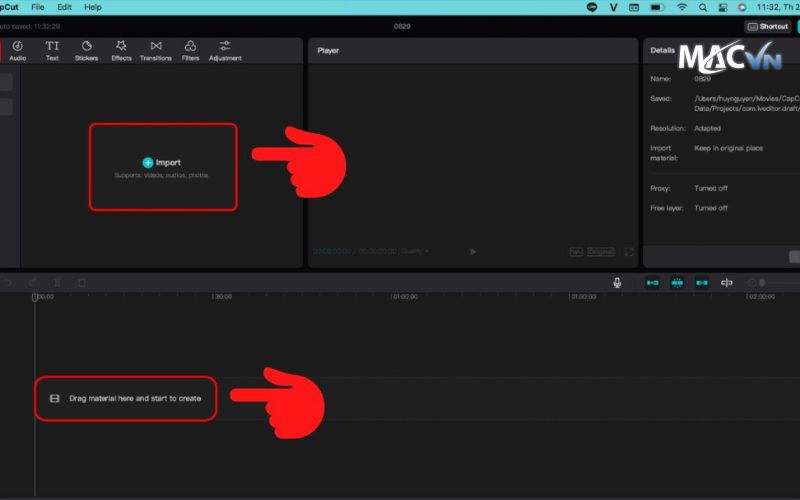Toggle fullscreen preview in the Player
Viewport: 800px width, 500px height.
pyautogui.click(x=629, y=252)
